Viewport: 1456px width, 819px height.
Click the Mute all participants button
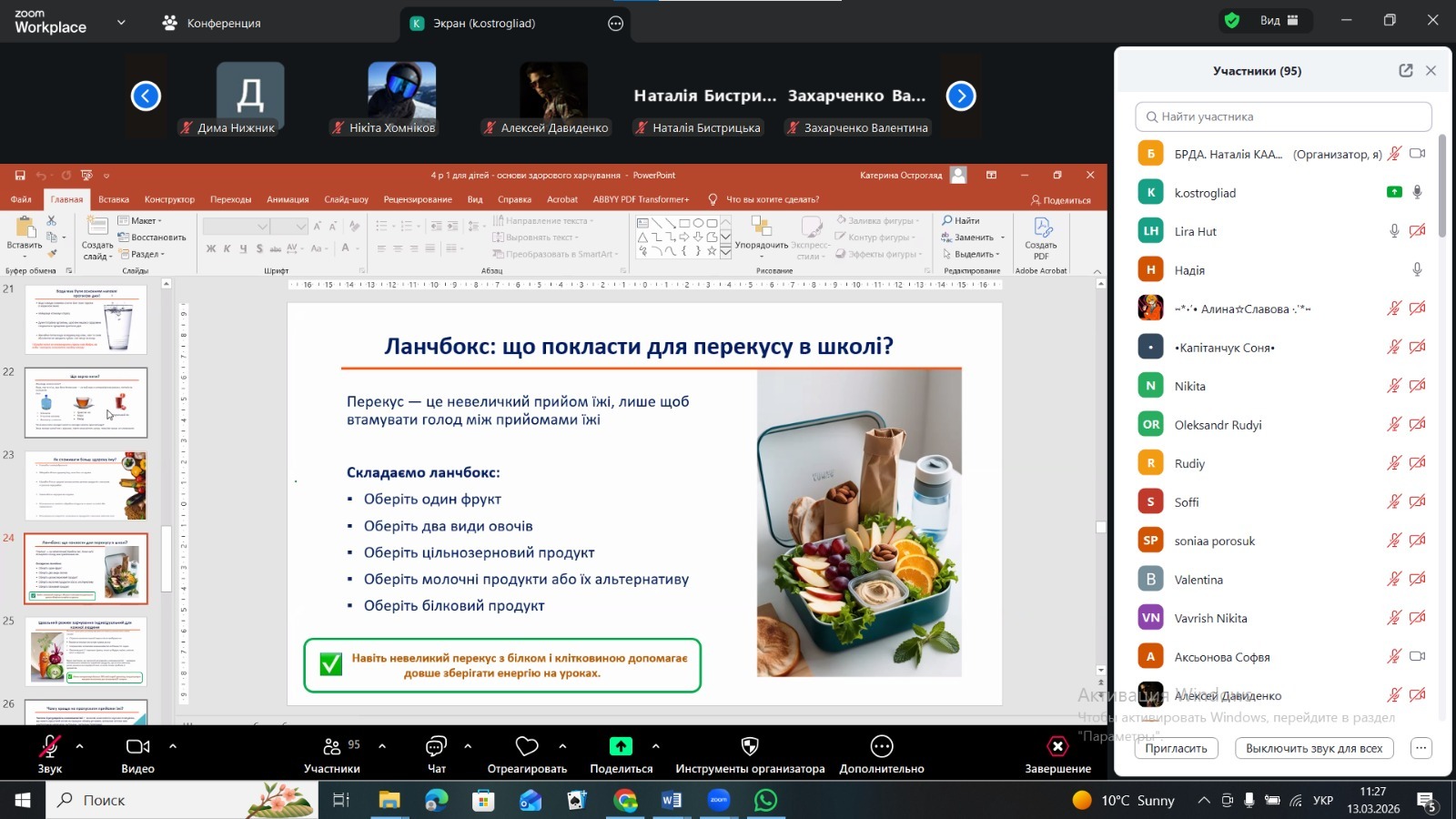1313,748
